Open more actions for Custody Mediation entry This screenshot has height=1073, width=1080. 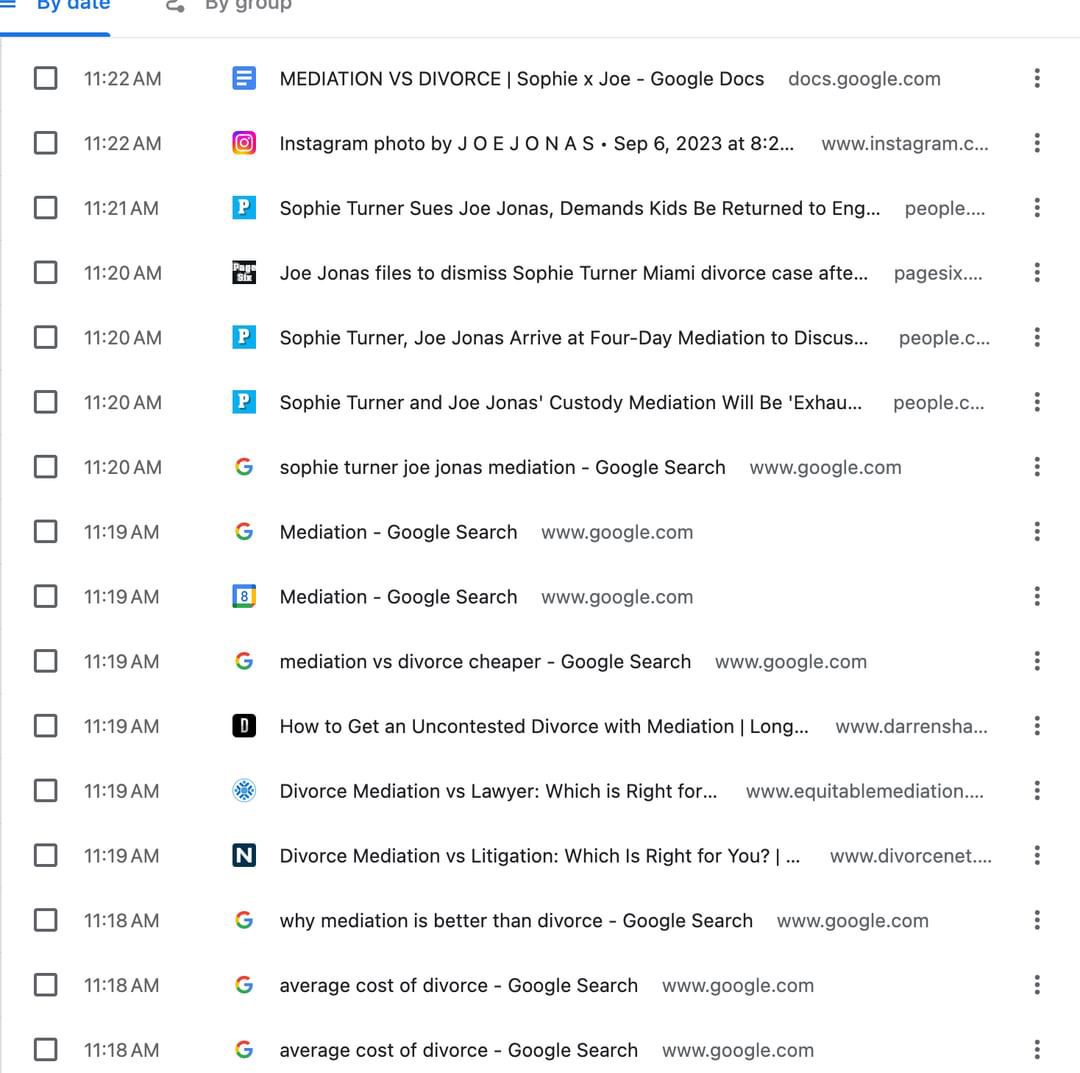coord(1037,402)
